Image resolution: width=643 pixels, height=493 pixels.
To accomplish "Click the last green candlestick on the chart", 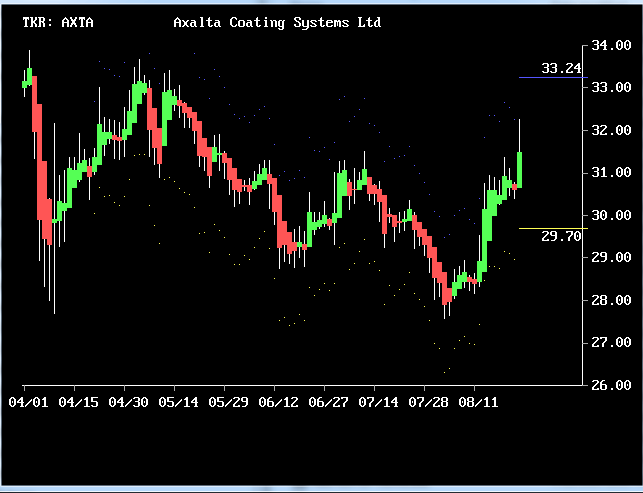I will click(x=520, y=170).
